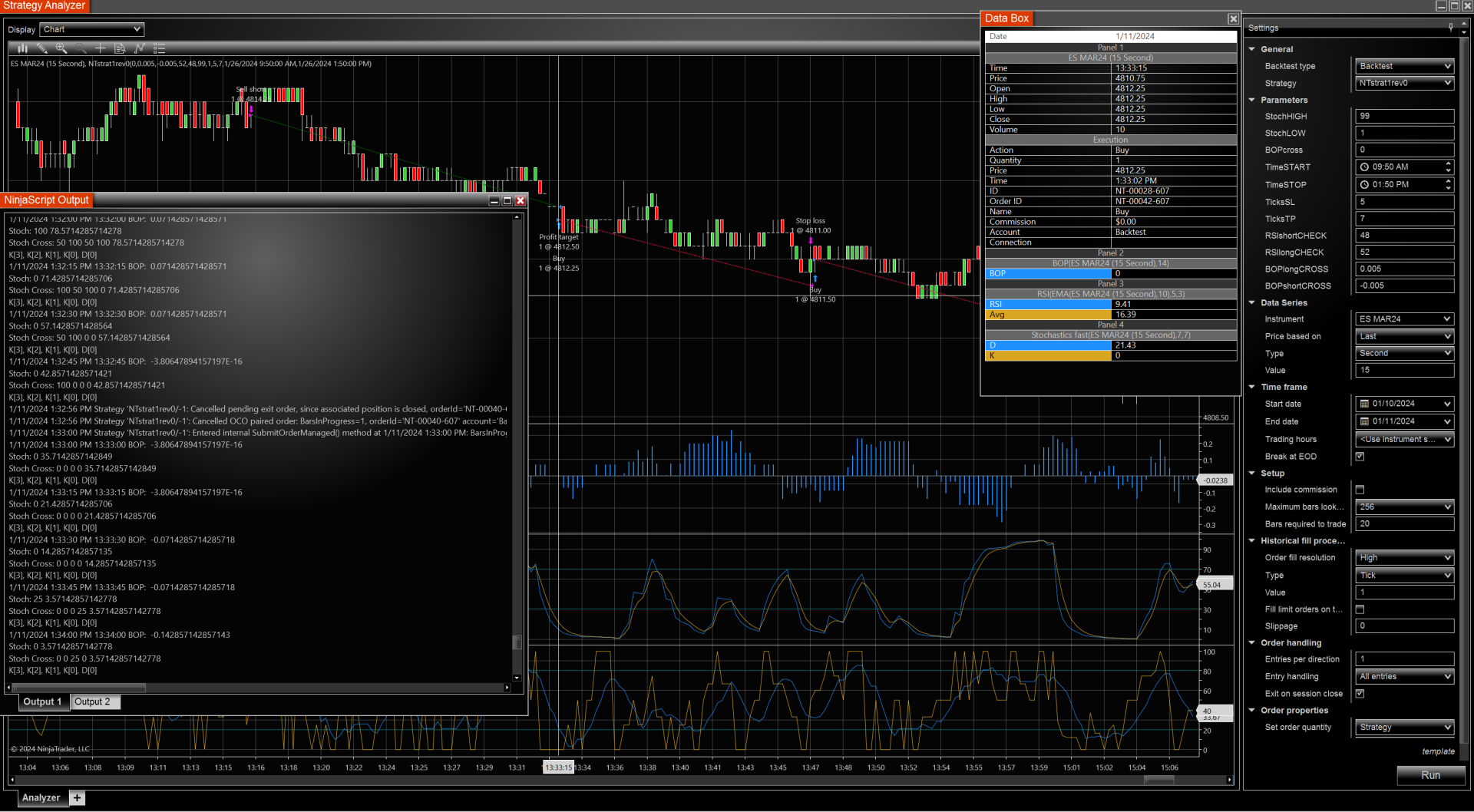The width and height of the screenshot is (1474, 812).
Task: Click the RSIshortCHECK input field
Action: (1404, 236)
